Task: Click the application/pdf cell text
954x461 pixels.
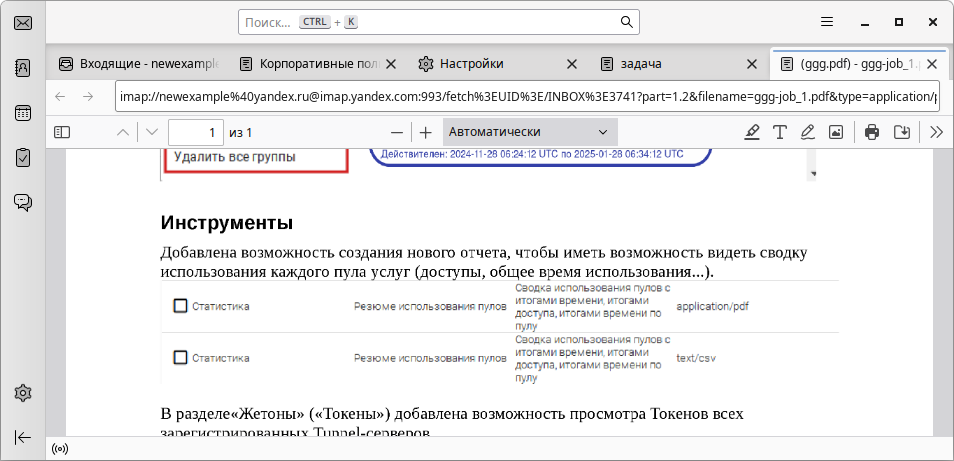Action: [x=712, y=306]
